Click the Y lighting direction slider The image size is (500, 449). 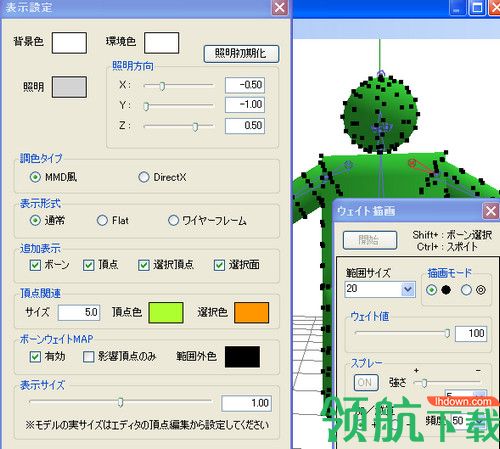pyautogui.click(x=178, y=106)
